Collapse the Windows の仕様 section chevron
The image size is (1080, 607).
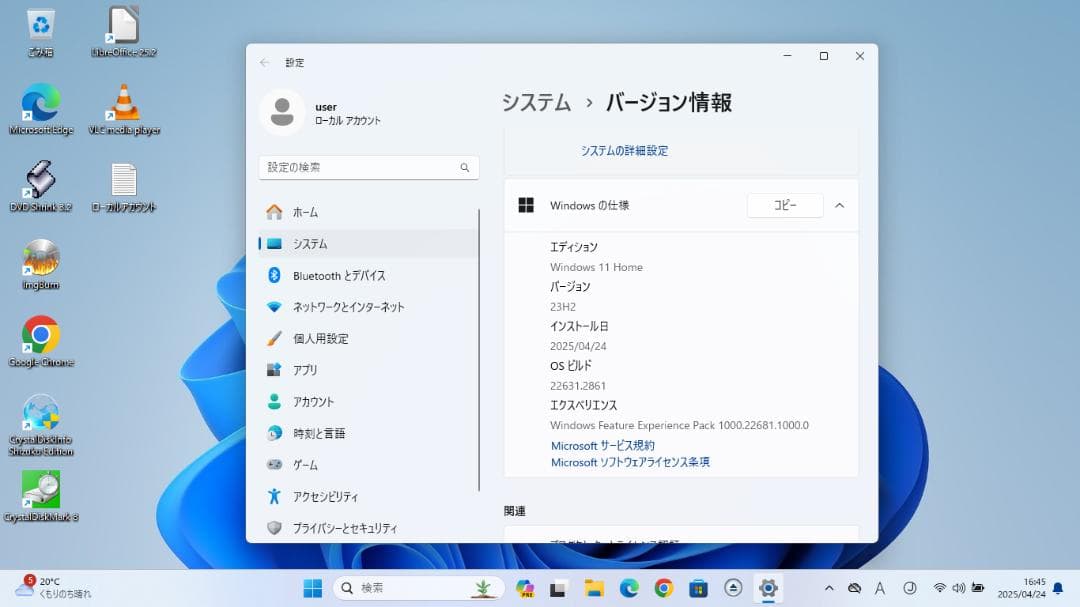(x=840, y=205)
